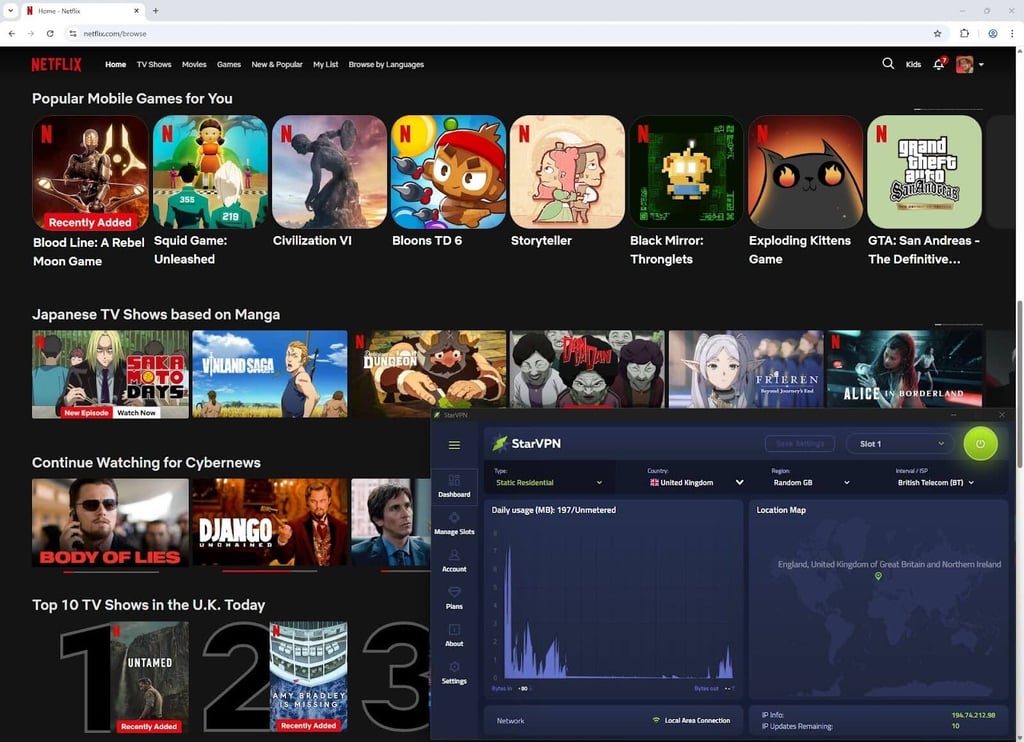Switch to the Kids profile link

tap(913, 65)
